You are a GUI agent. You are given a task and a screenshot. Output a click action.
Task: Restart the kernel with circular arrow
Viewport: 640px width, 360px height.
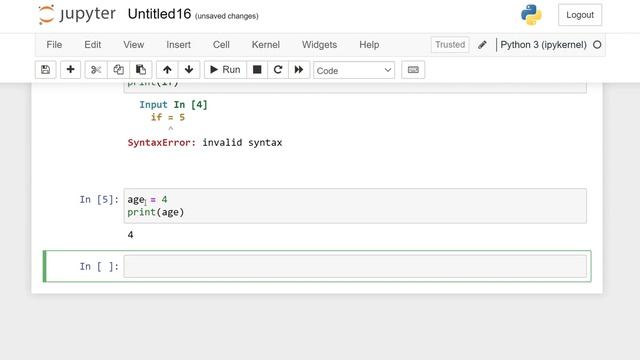point(278,70)
